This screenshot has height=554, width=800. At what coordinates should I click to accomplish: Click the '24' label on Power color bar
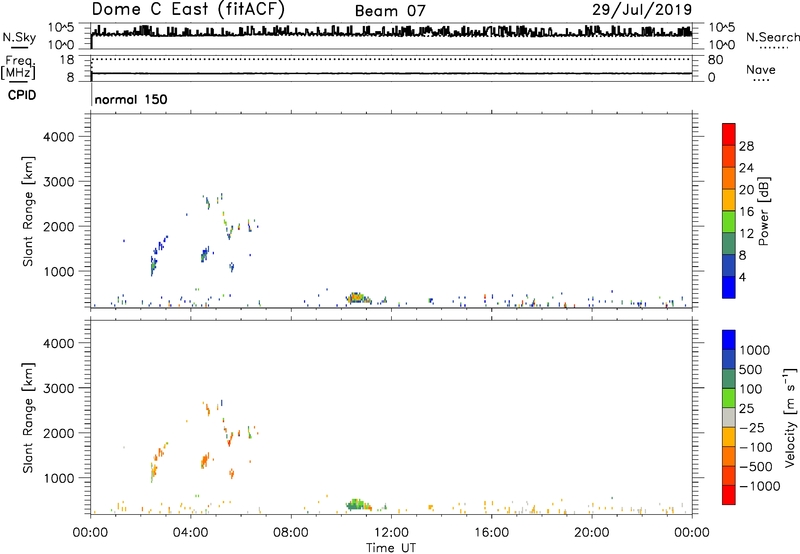tap(746, 168)
